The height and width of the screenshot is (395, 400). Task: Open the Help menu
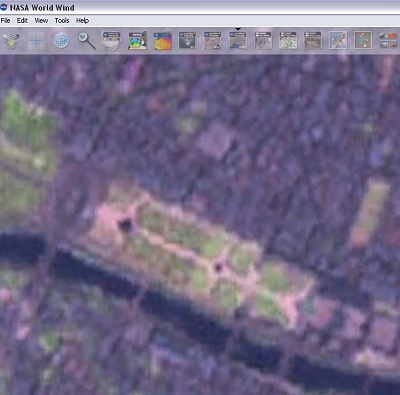point(82,21)
